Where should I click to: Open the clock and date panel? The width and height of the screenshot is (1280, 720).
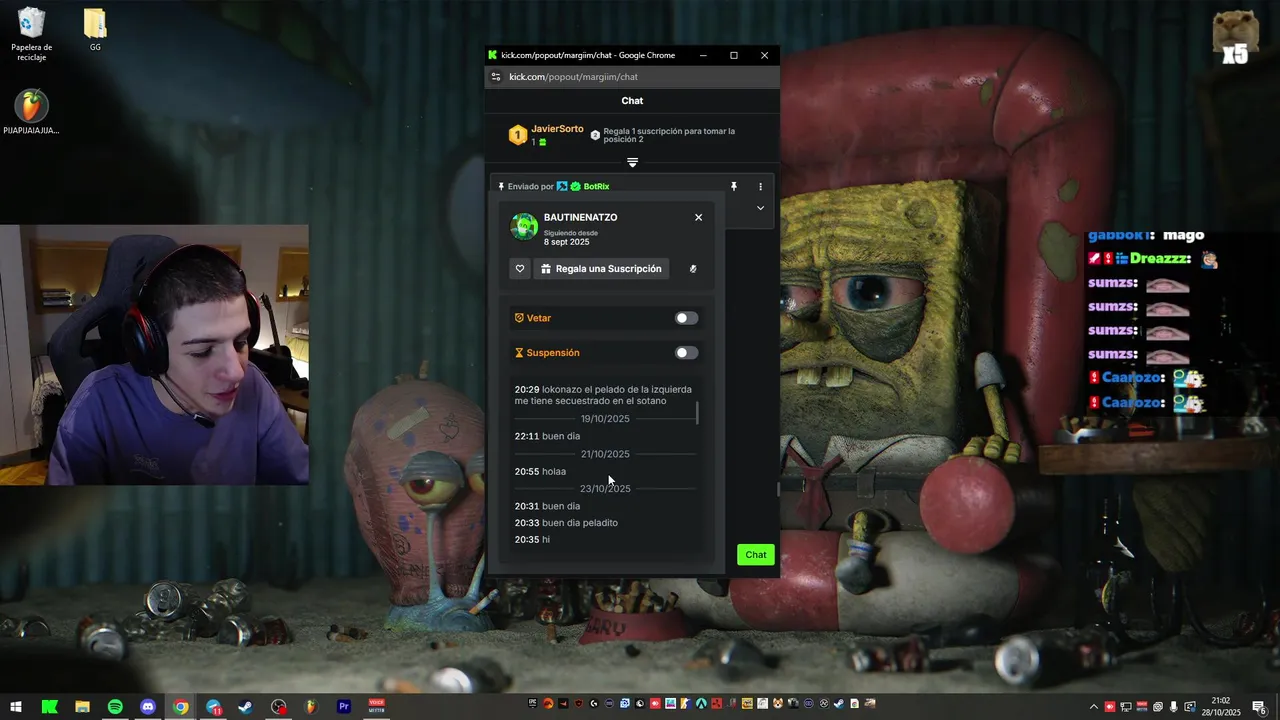pyautogui.click(x=1220, y=706)
